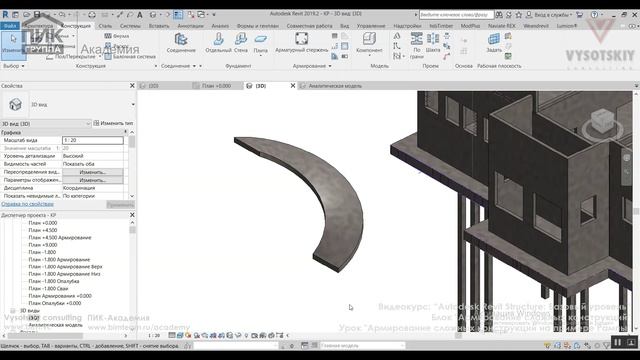
Task: Click the Revit application logo button
Action: [5, 14]
